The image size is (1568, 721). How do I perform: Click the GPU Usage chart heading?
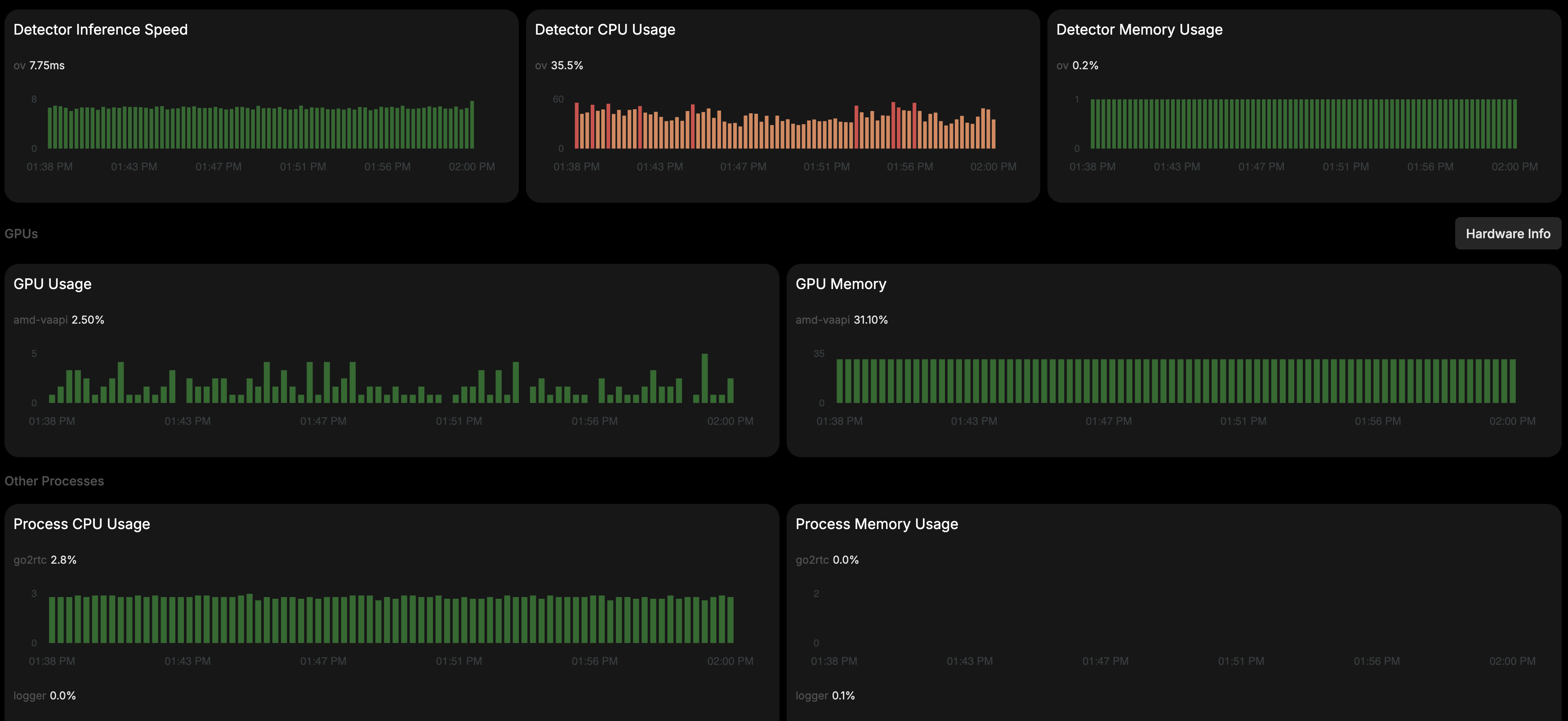52,284
